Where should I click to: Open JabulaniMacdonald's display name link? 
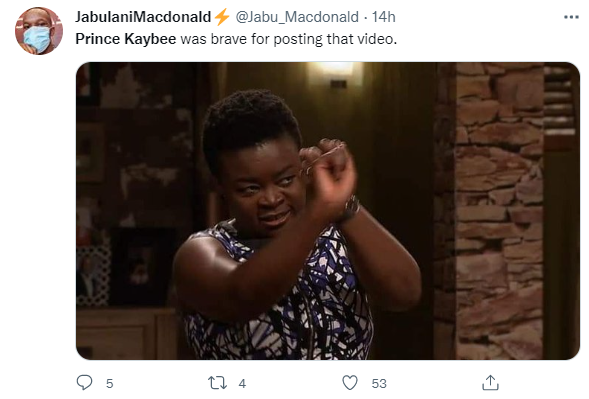pos(143,17)
